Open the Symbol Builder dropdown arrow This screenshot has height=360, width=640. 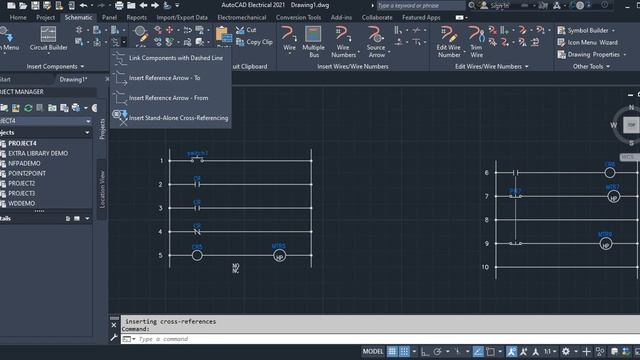pyautogui.click(x=613, y=31)
